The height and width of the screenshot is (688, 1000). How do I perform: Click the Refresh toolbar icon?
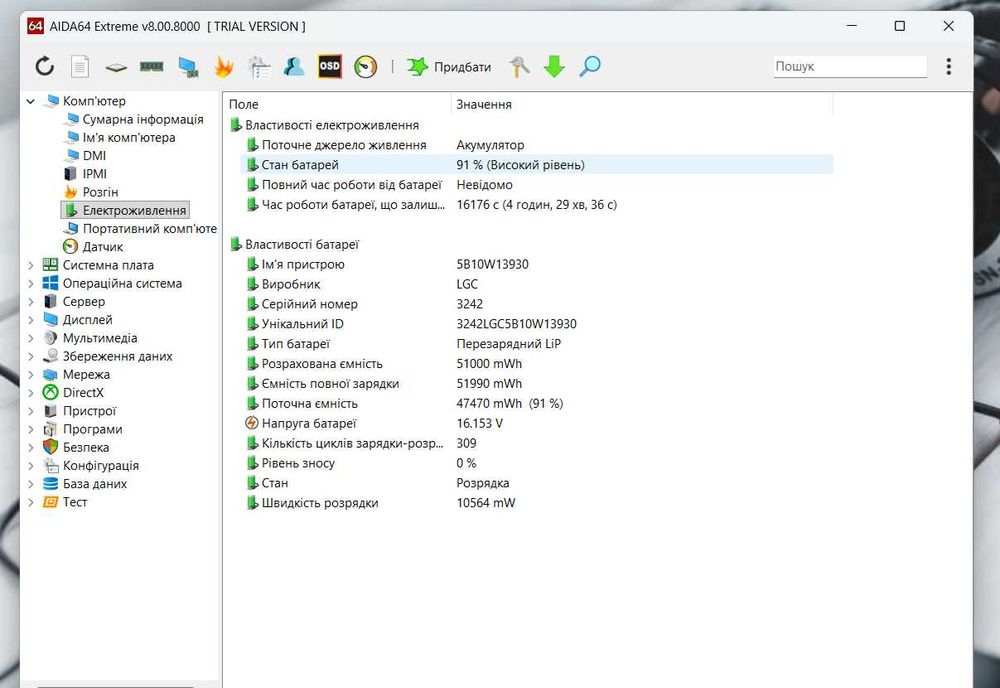(x=45, y=66)
